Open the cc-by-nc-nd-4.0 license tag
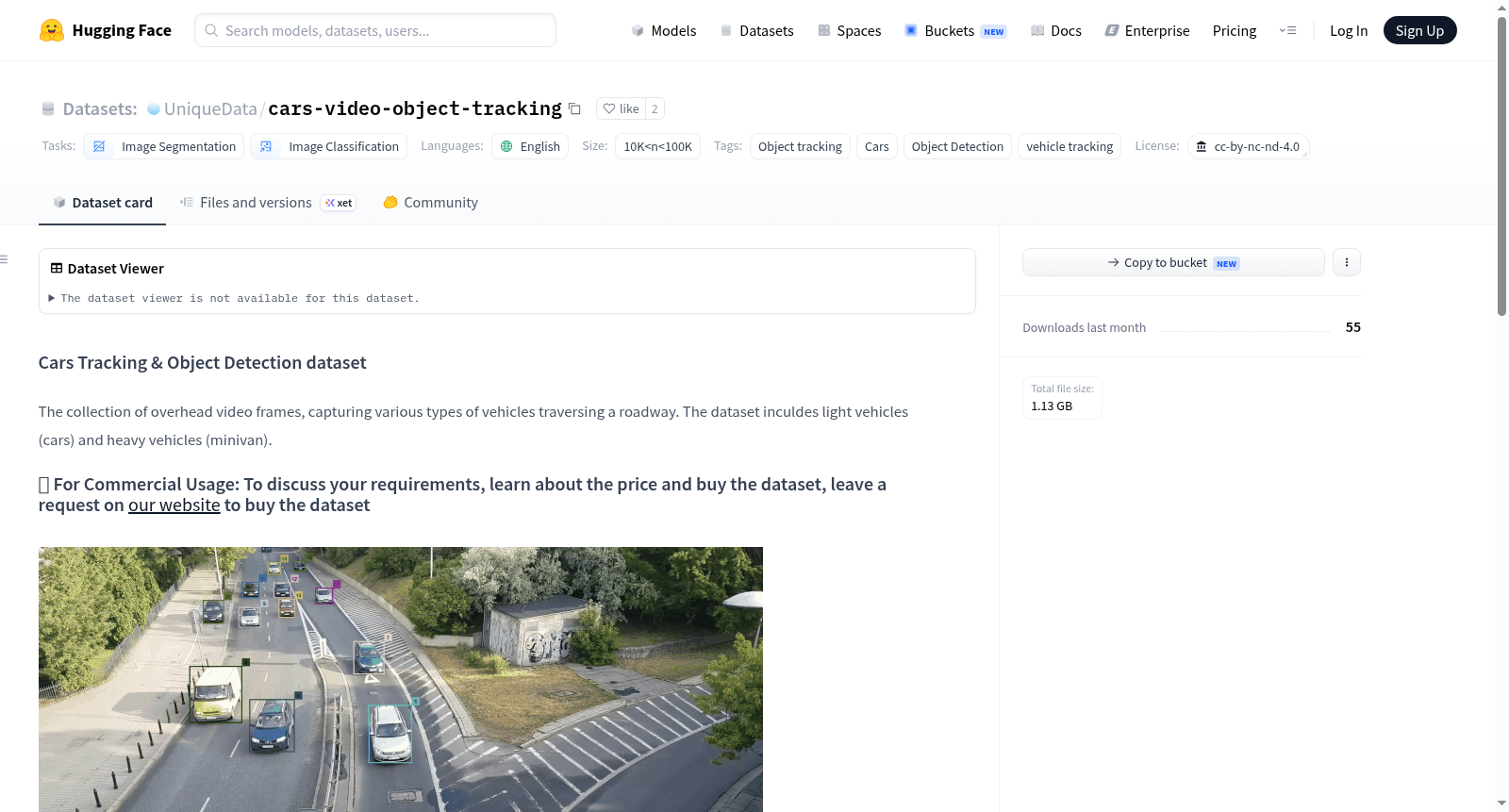This screenshot has width=1509, height=812. pyautogui.click(x=1248, y=146)
